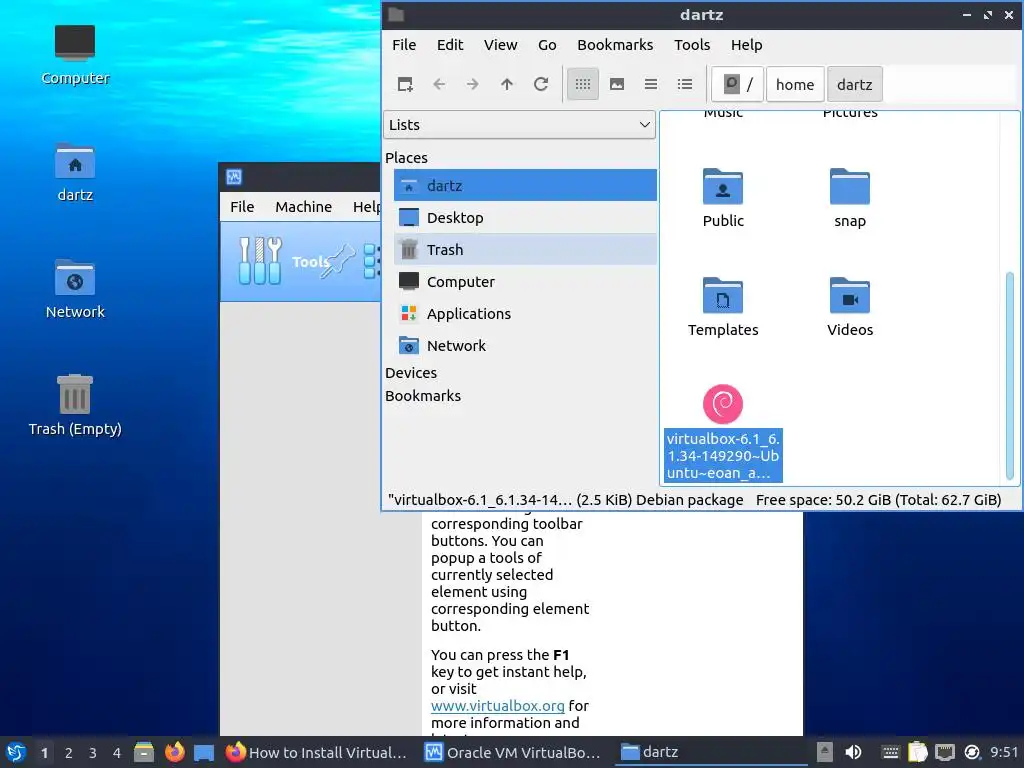Select Network in Places sidebar
The height and width of the screenshot is (768, 1024).
525,345
